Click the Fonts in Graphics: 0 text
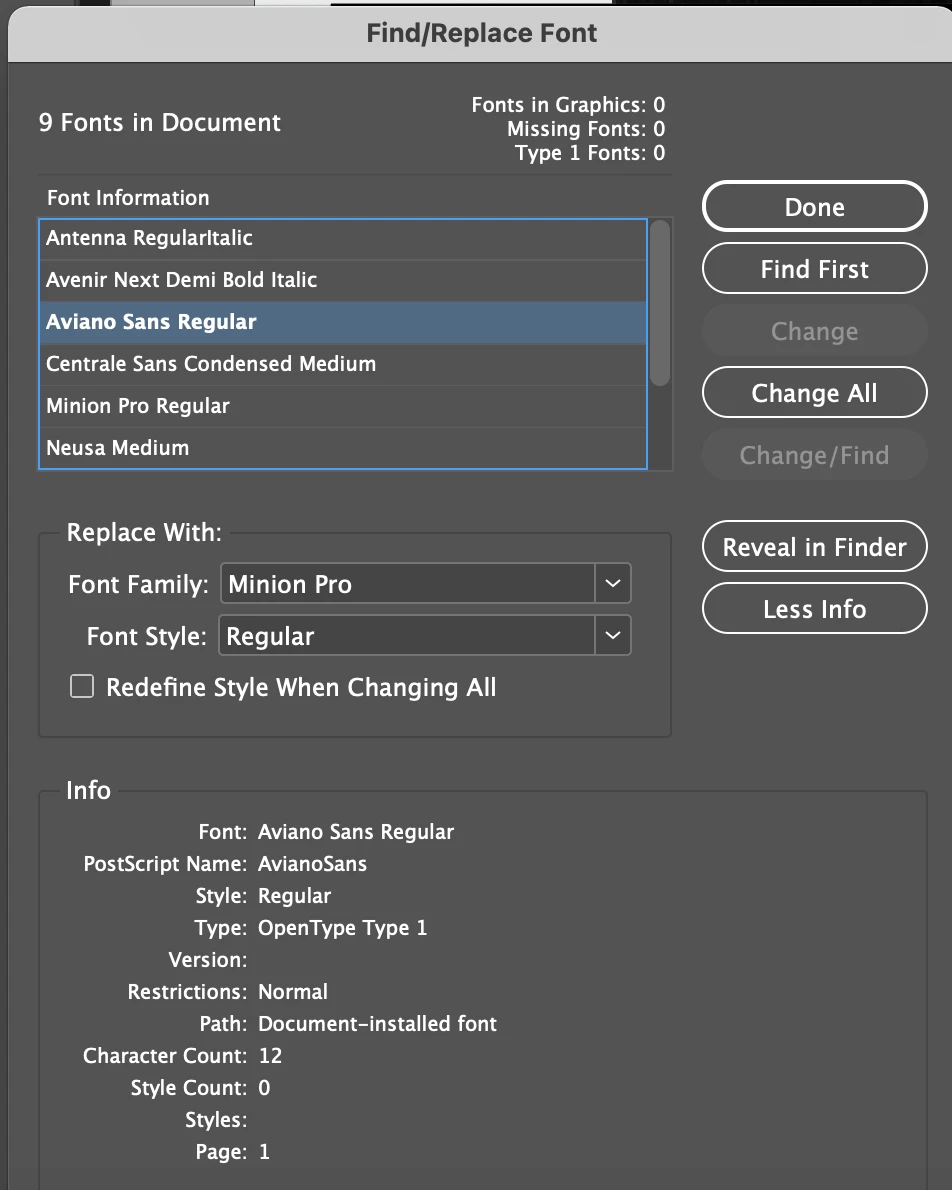952x1190 pixels. click(568, 105)
